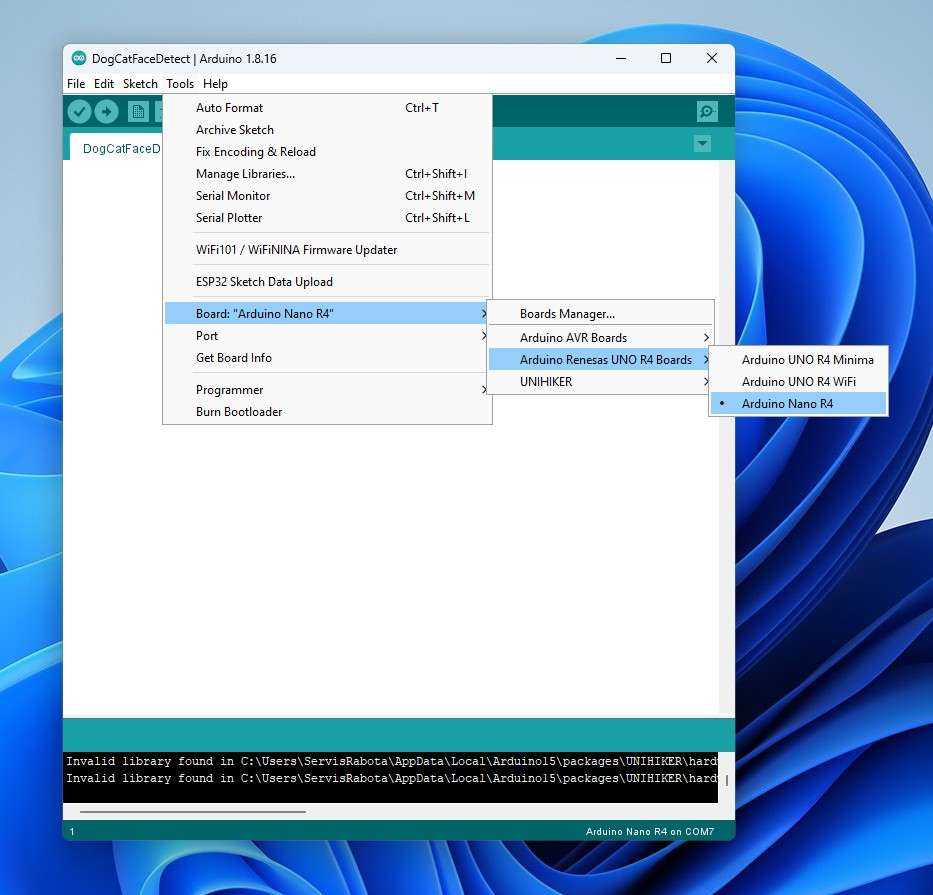This screenshot has width=933, height=895.
Task: Choose Archive Sketch
Action: point(327,130)
